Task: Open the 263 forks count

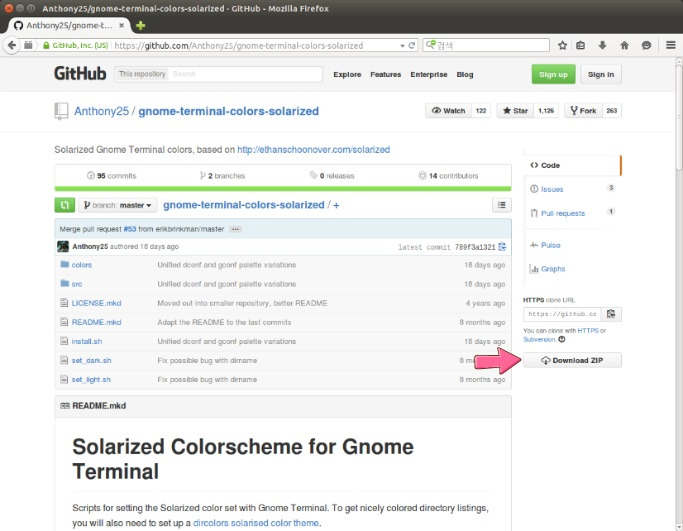Action: (x=612, y=111)
